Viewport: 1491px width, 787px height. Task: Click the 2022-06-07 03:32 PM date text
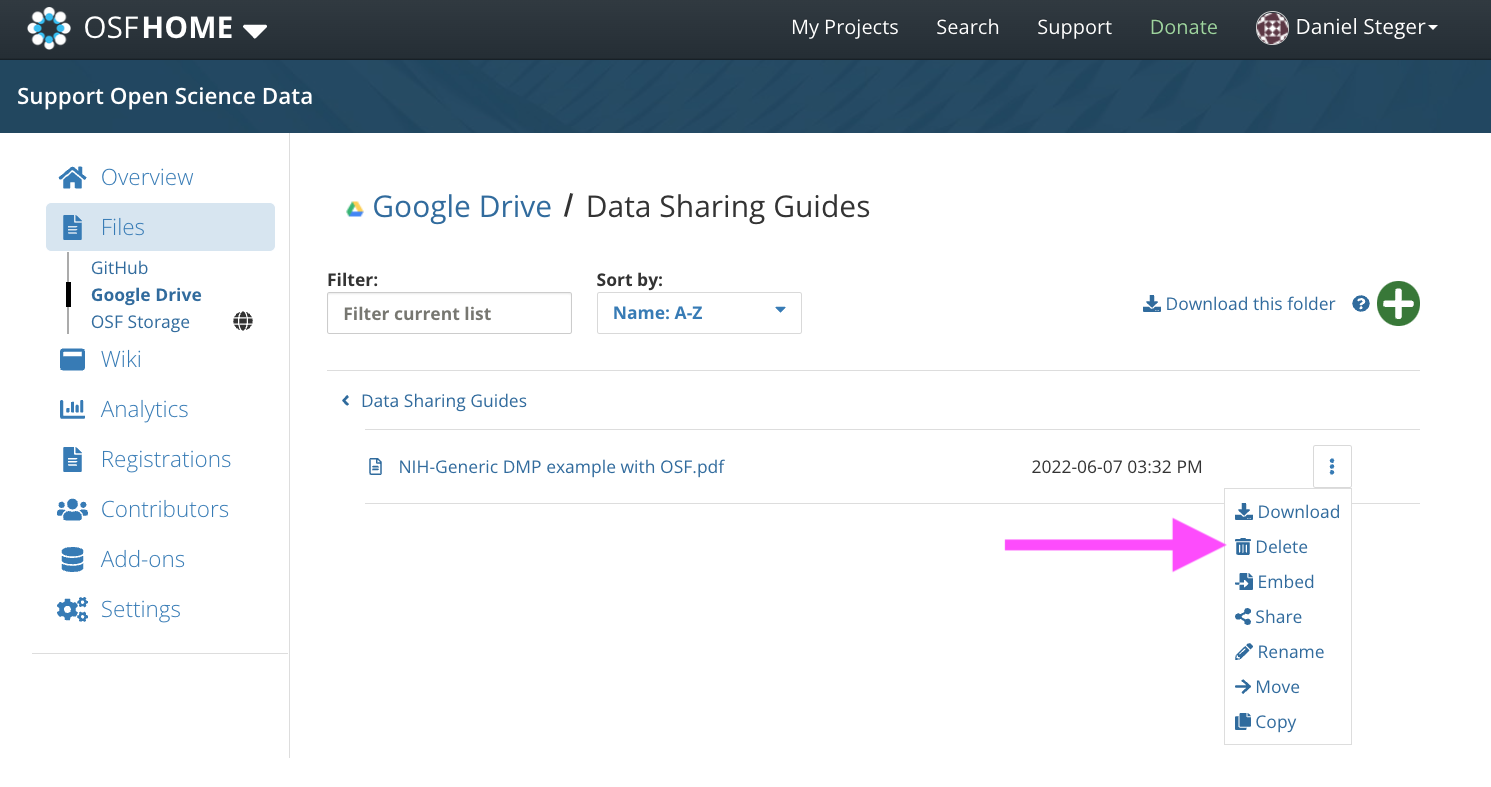(x=1117, y=467)
